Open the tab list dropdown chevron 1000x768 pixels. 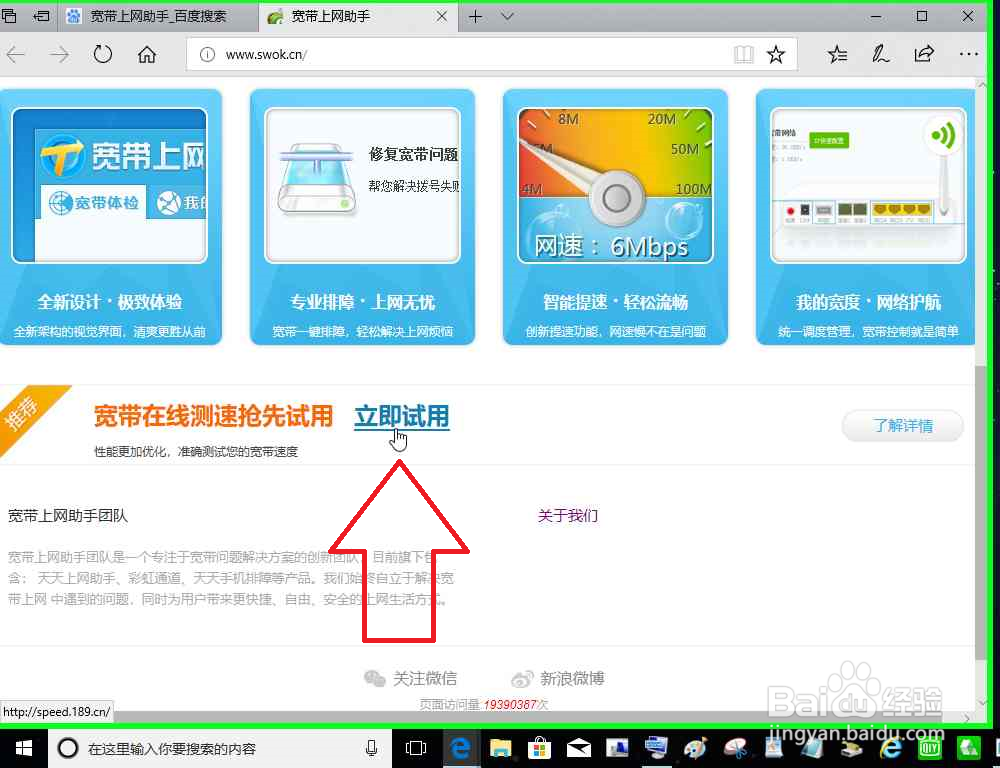[506, 16]
